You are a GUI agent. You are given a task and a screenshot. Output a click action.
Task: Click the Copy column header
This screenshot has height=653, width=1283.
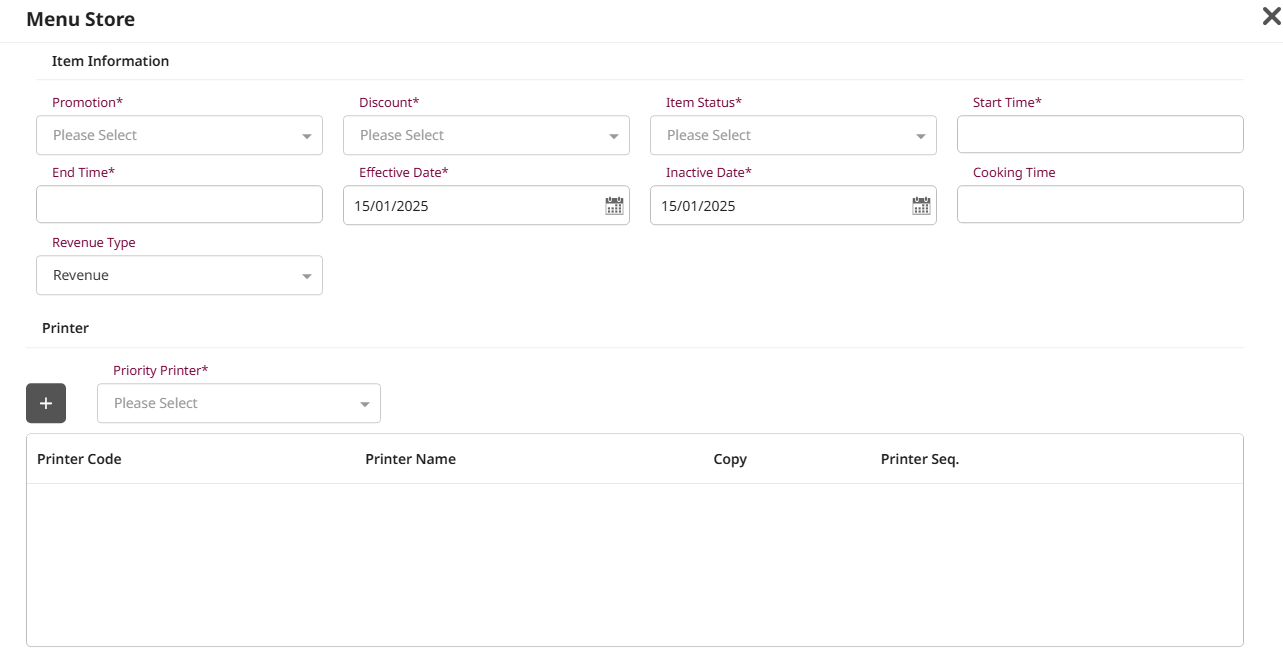click(730, 459)
